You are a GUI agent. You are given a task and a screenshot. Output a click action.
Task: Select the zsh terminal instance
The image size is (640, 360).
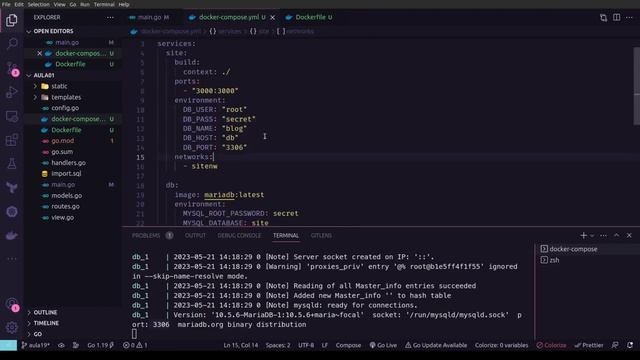point(550,260)
